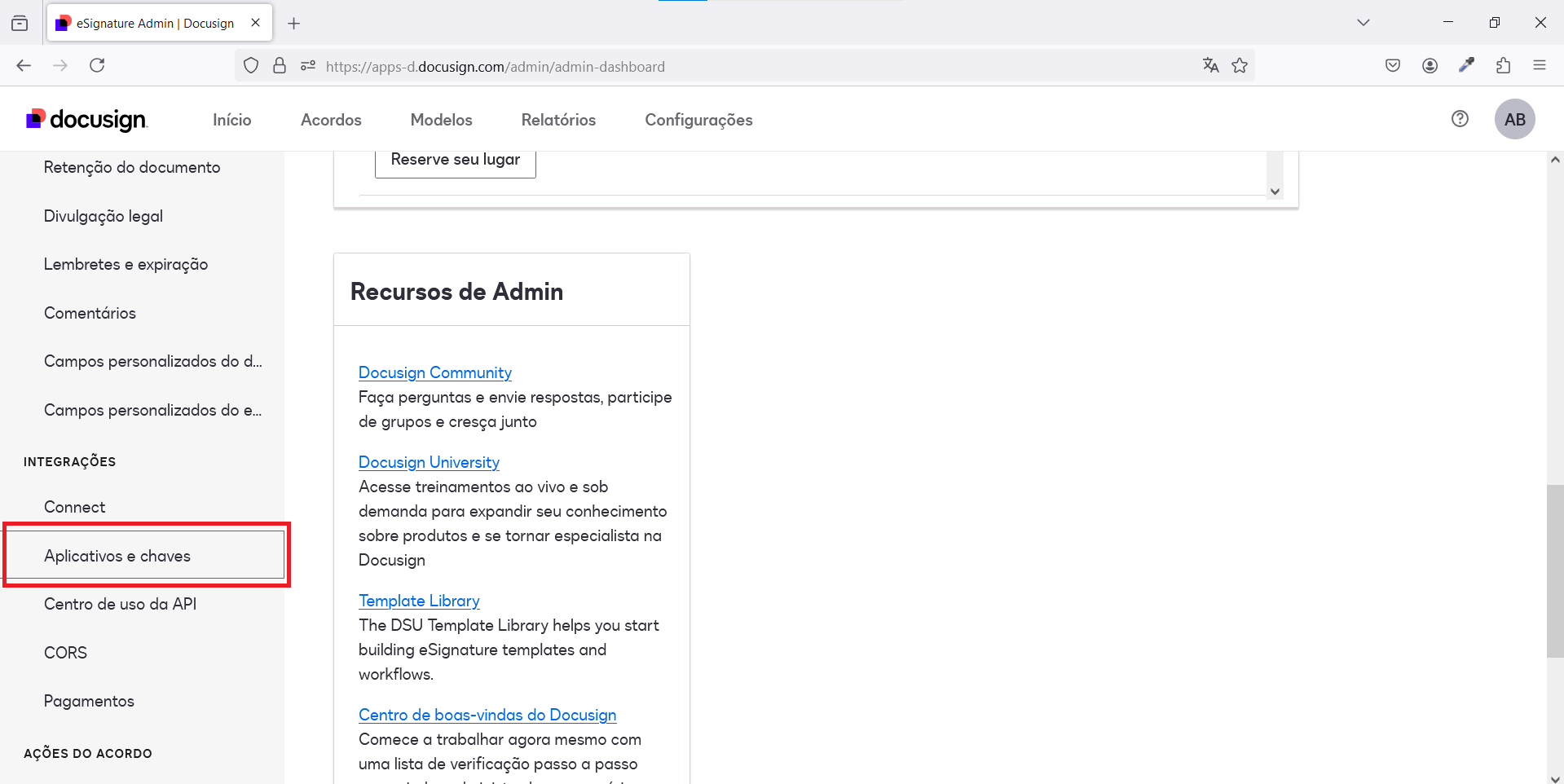Open Centro de uso da API
Screen dimensions: 1564x784
click(120, 604)
